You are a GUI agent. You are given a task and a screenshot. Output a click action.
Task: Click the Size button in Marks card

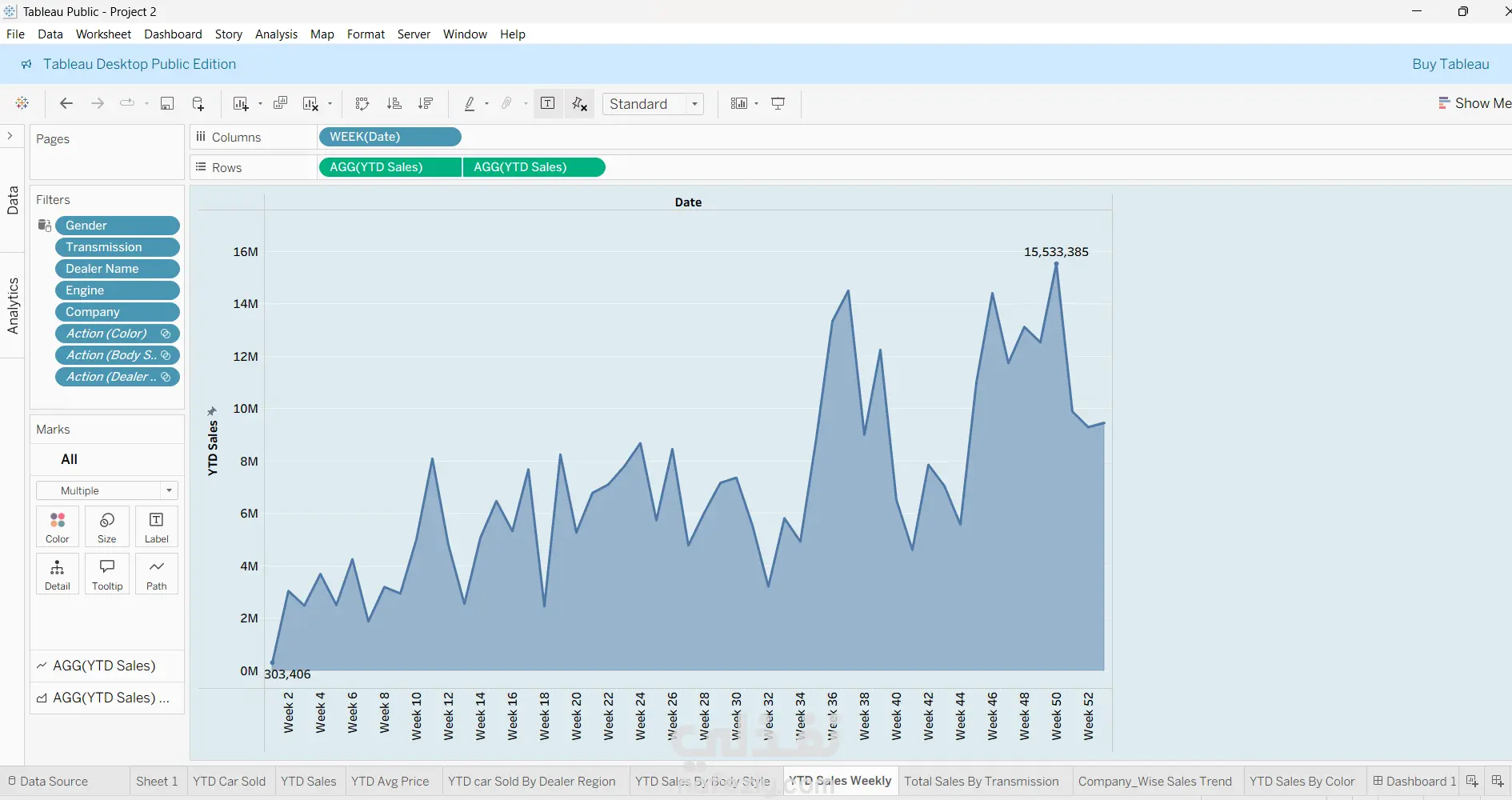point(106,526)
